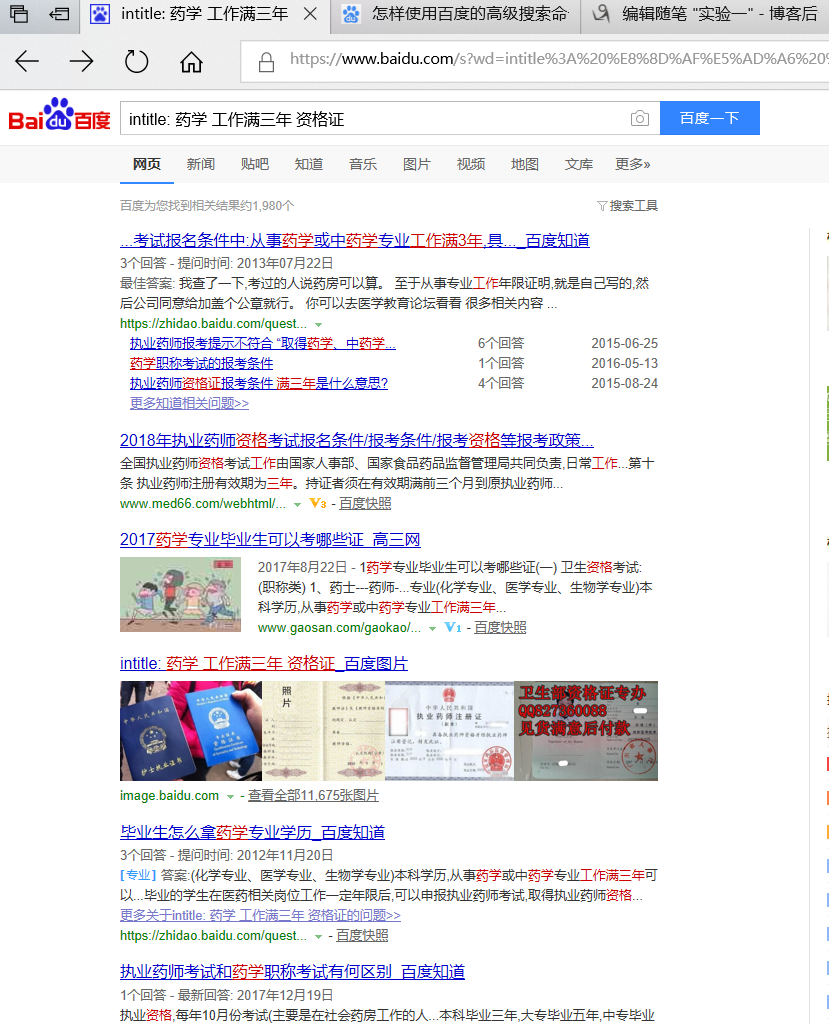This screenshot has width=829, height=1024.
Task: Open result 执业药师考试和药学职称考试有何区别
Action: click(292, 972)
